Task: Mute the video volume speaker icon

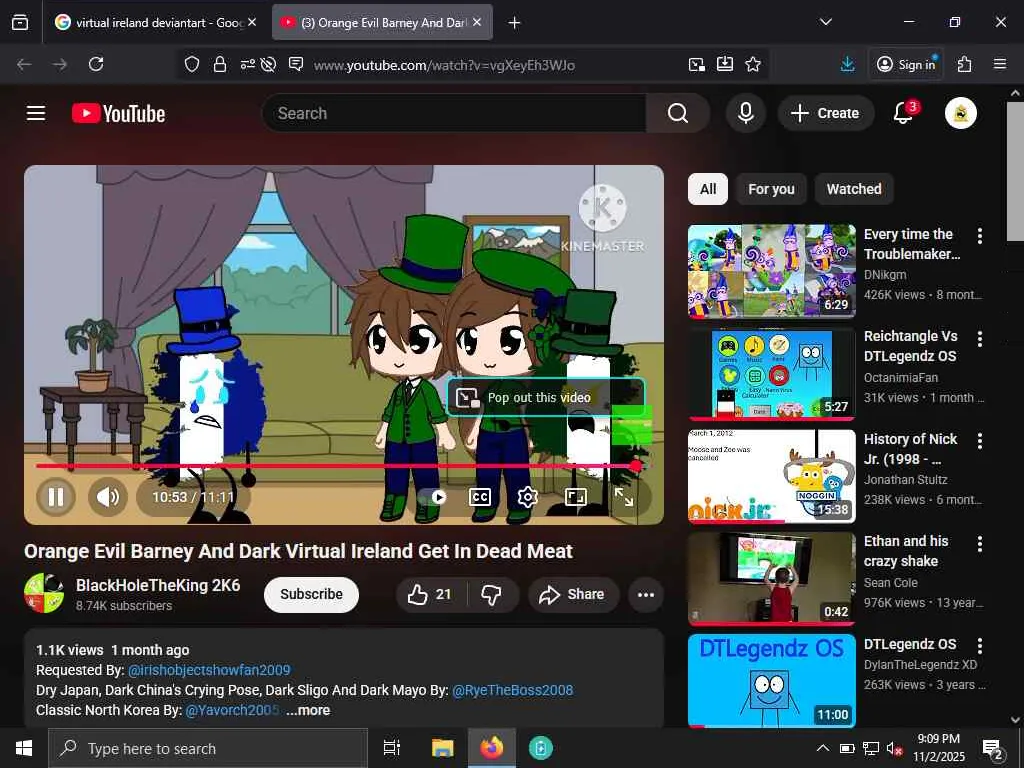Action: coord(108,498)
